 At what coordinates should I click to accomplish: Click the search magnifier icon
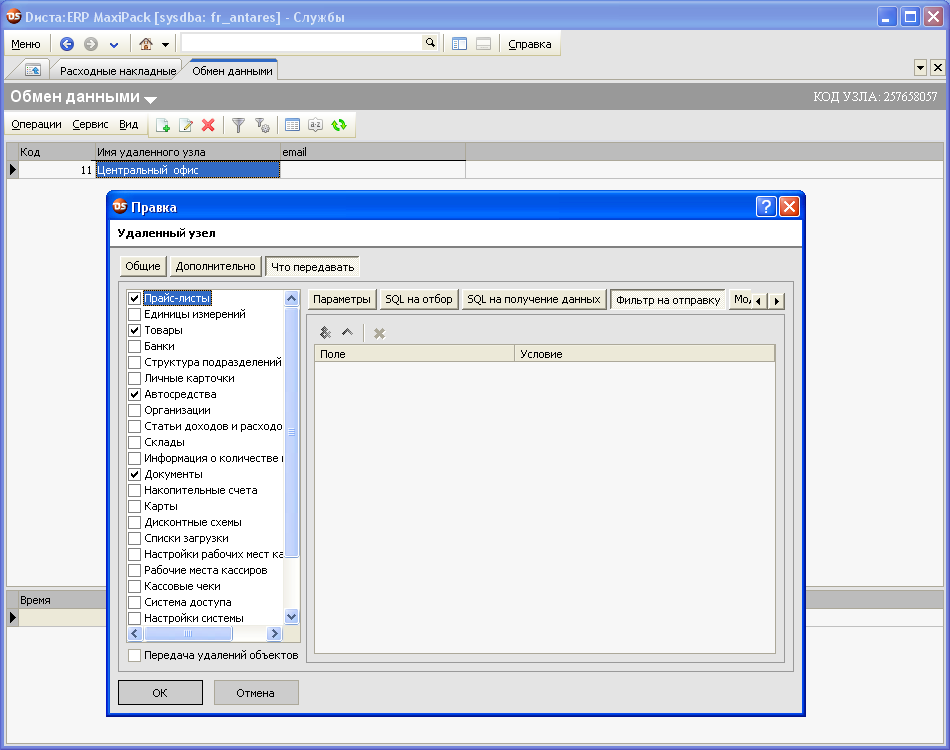[430, 43]
